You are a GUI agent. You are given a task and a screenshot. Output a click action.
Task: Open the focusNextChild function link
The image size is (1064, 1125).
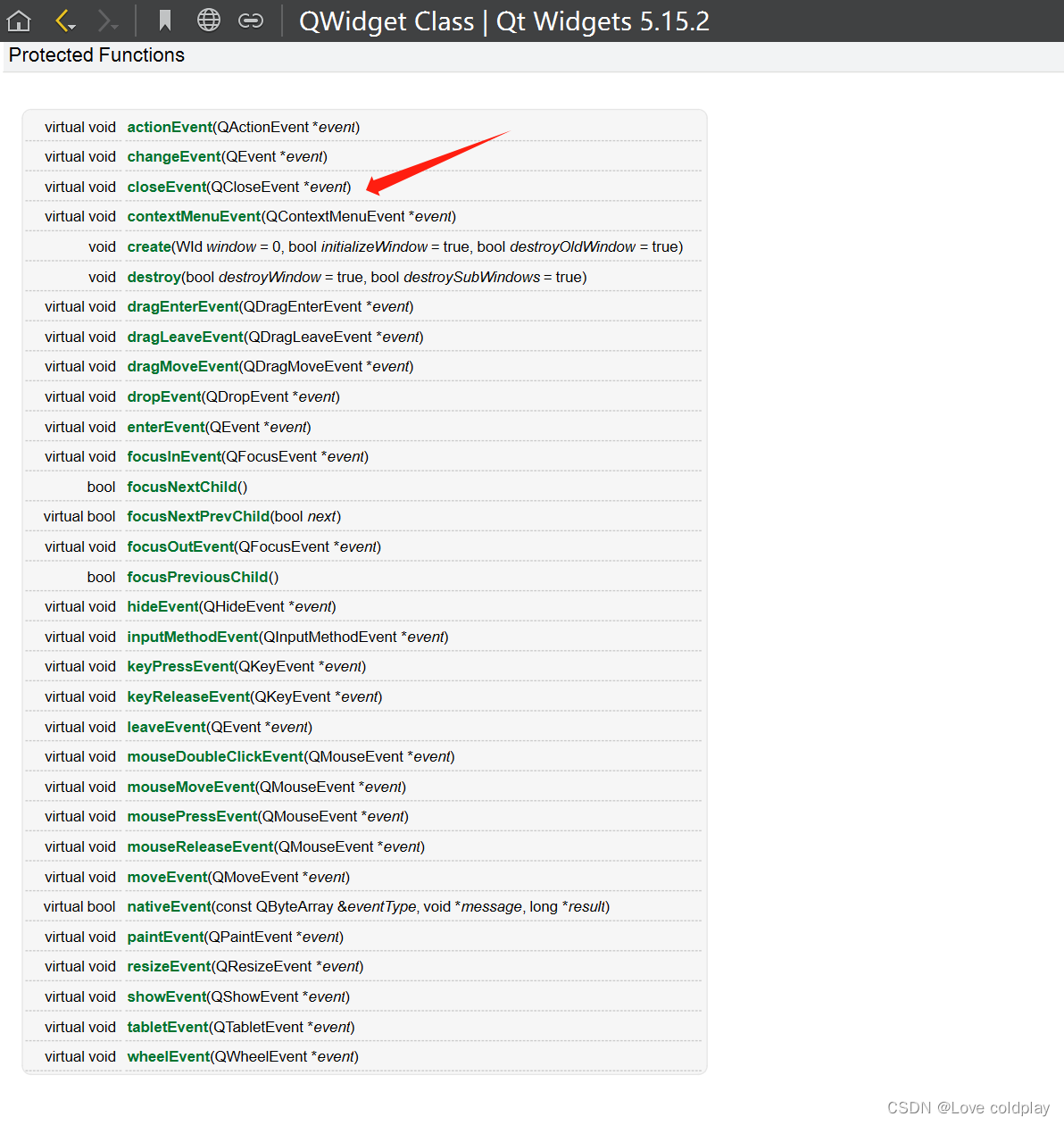pos(182,487)
